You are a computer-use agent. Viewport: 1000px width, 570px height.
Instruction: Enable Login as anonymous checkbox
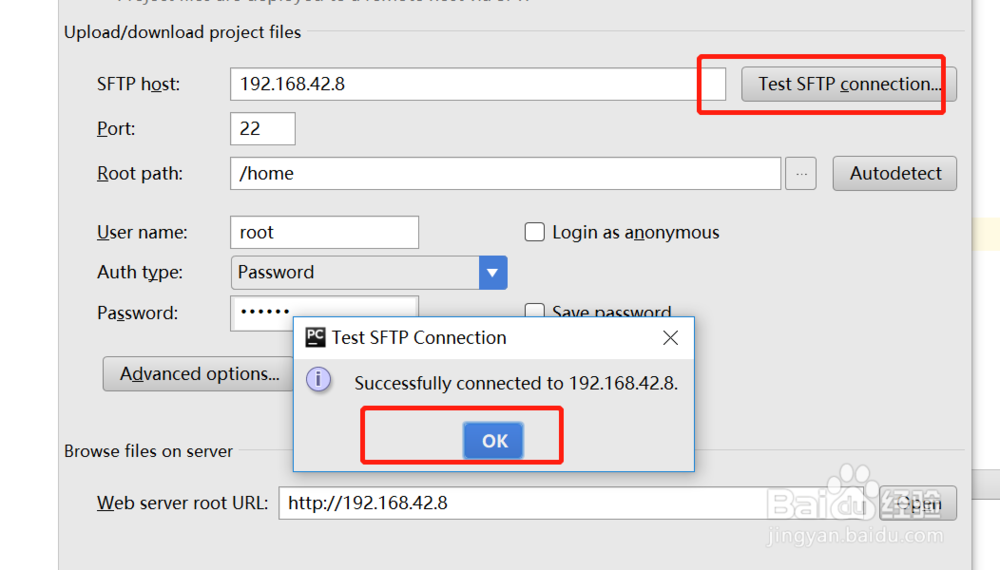pos(535,232)
